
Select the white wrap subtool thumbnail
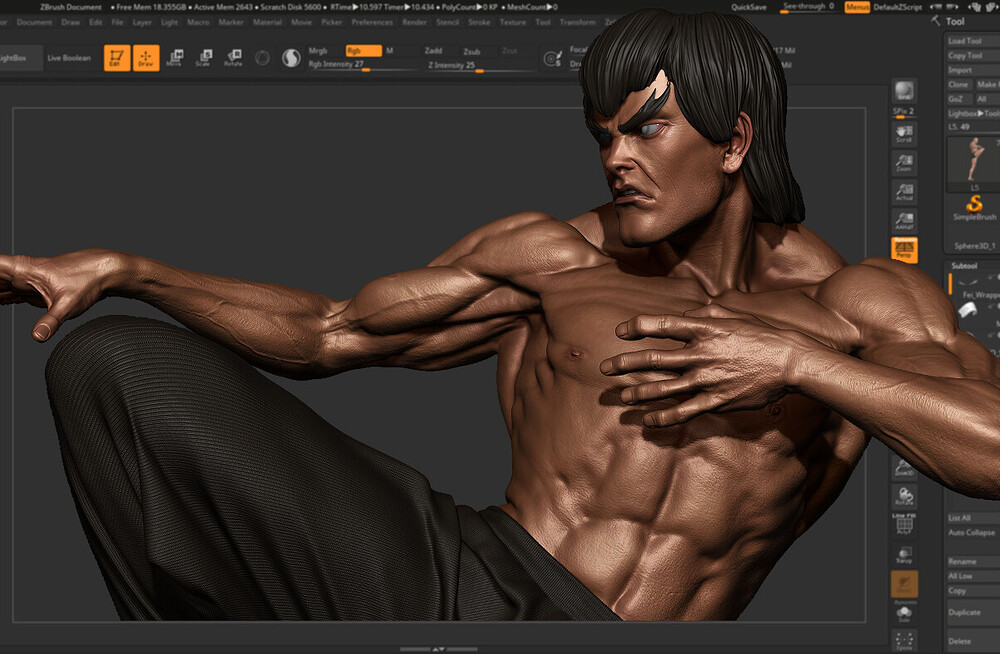967,311
